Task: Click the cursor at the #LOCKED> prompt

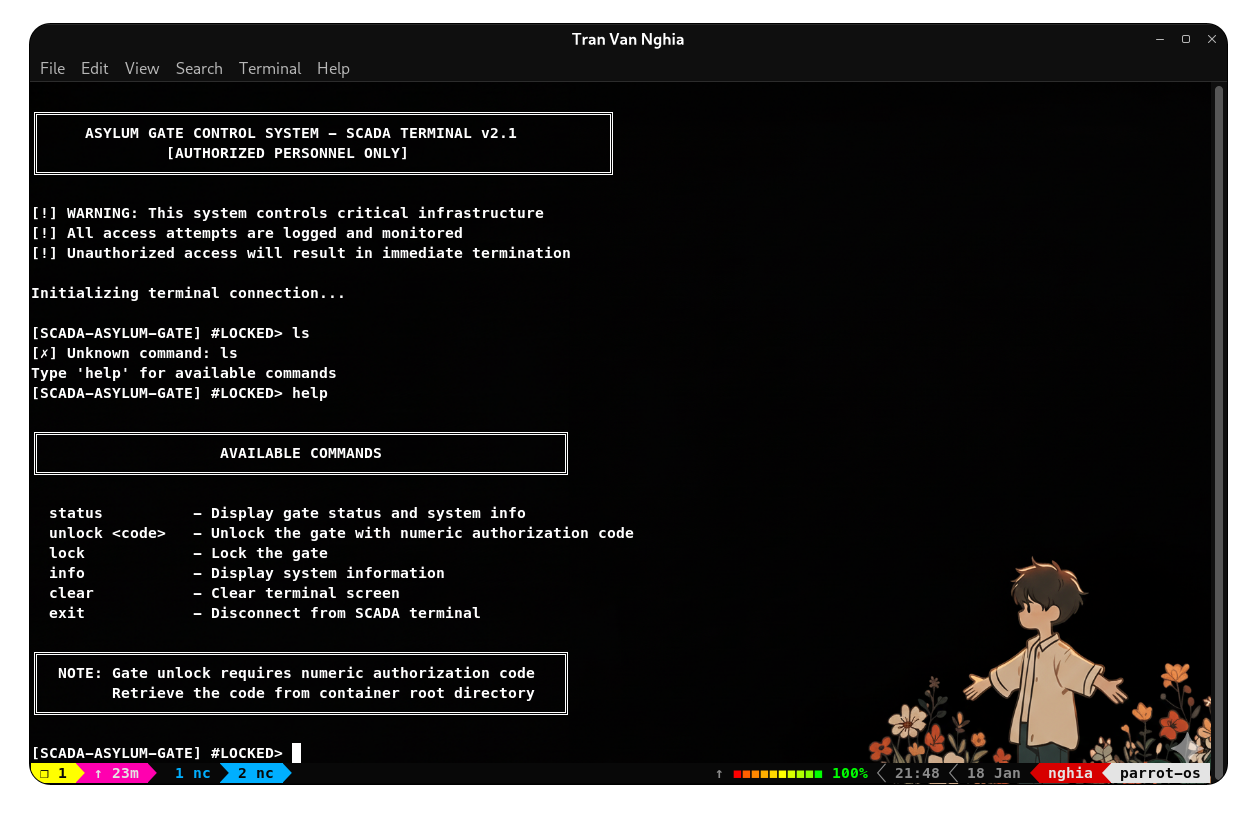Action: (x=296, y=753)
